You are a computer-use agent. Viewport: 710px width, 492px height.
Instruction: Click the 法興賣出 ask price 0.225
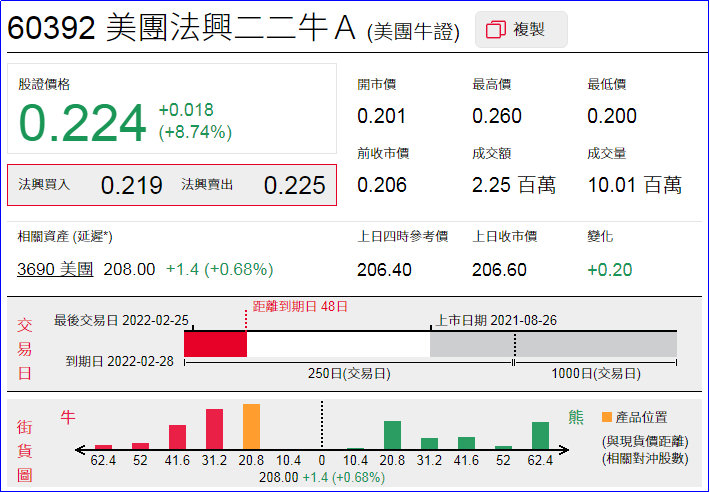[294, 185]
